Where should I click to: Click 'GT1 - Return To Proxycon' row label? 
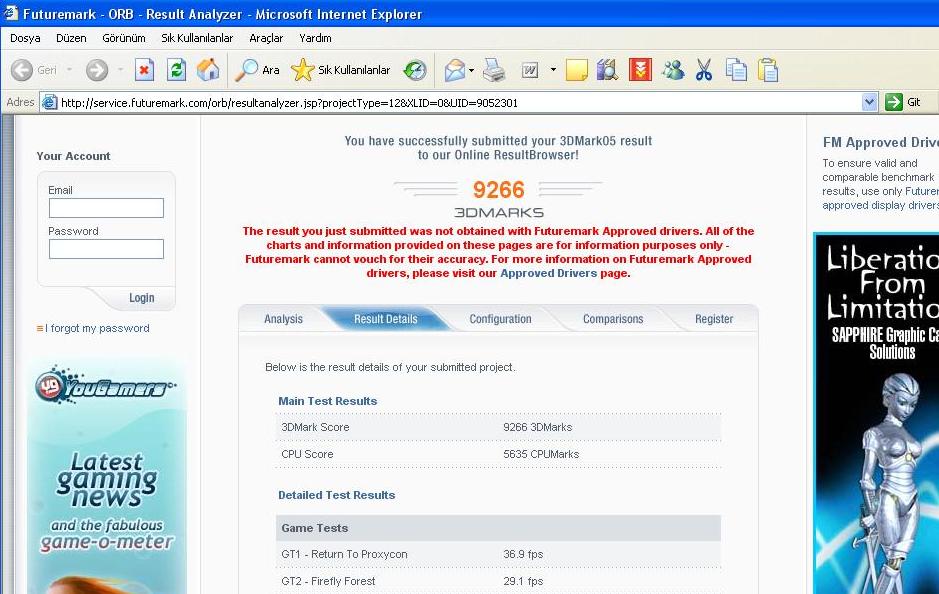pos(344,554)
